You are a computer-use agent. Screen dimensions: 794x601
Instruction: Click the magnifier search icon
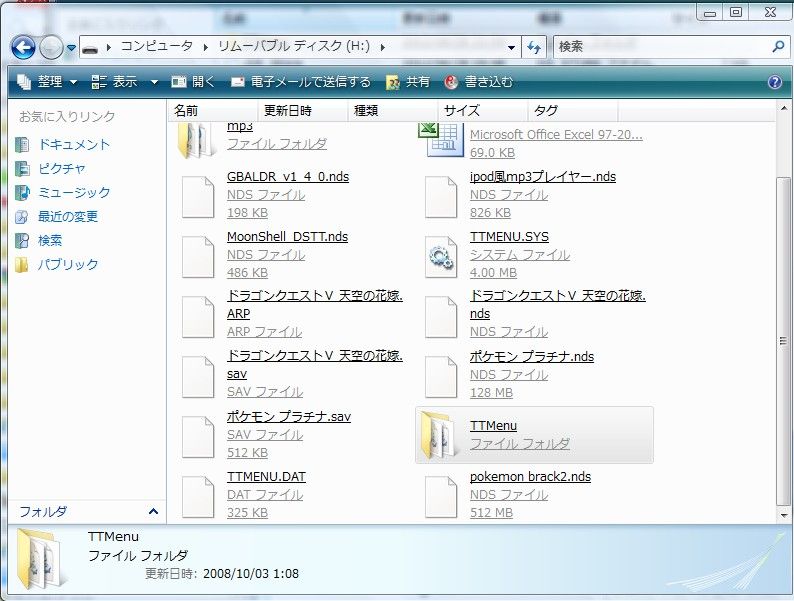click(x=778, y=47)
